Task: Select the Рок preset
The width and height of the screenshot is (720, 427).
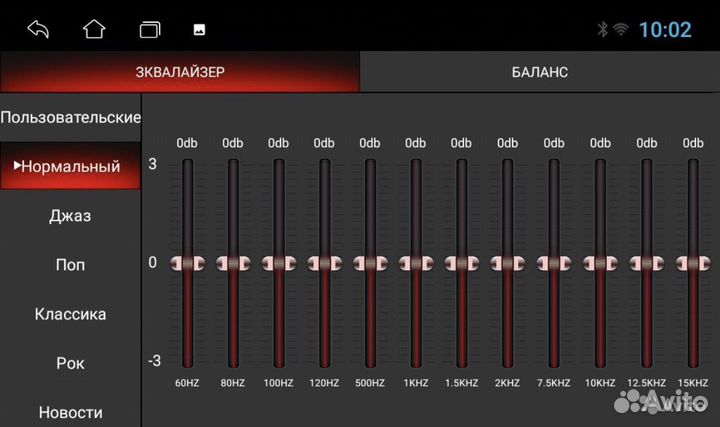Action: [x=71, y=363]
